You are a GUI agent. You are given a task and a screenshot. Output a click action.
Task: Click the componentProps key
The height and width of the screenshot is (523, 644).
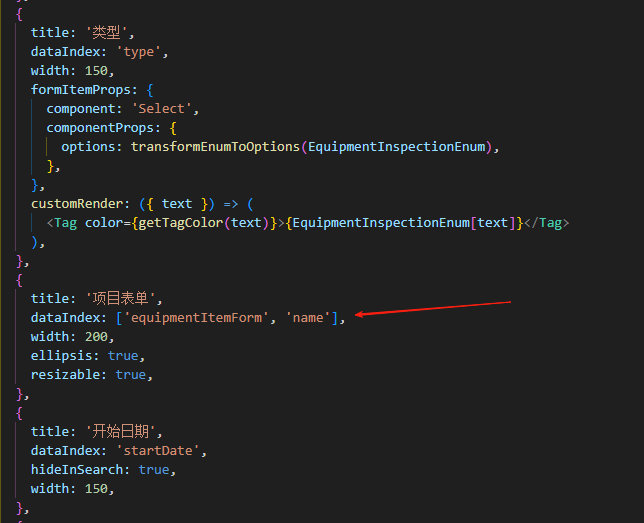coord(100,128)
